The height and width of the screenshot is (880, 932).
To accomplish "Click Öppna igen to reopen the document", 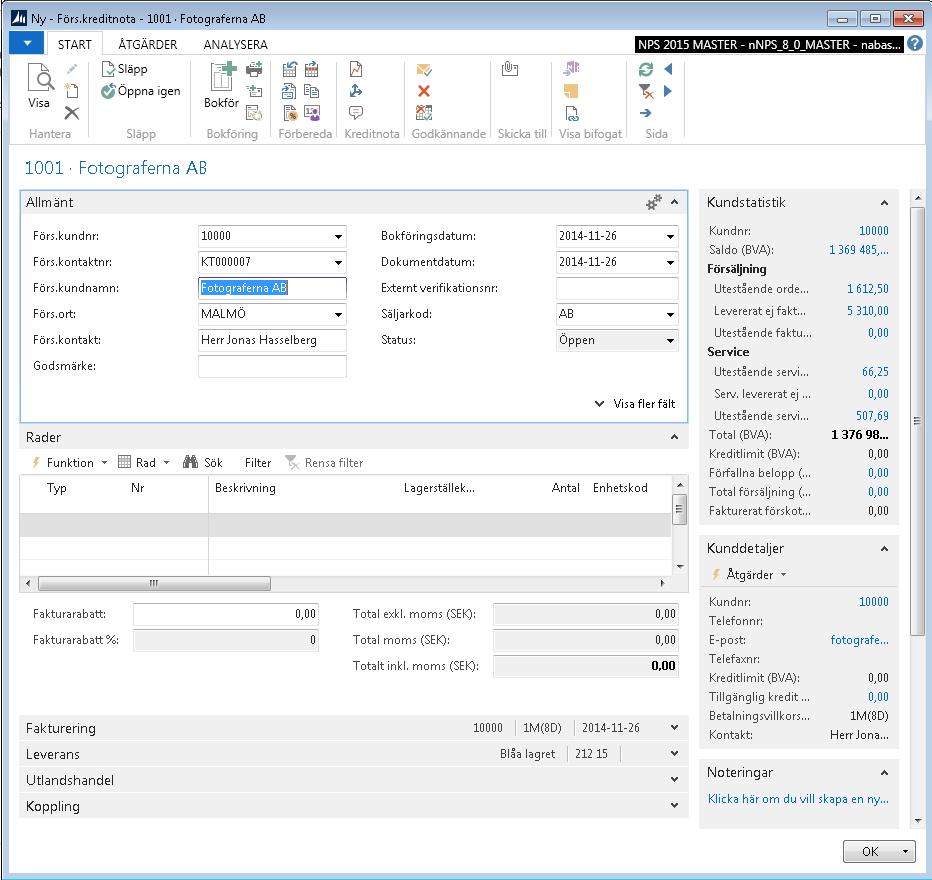I will (x=141, y=91).
